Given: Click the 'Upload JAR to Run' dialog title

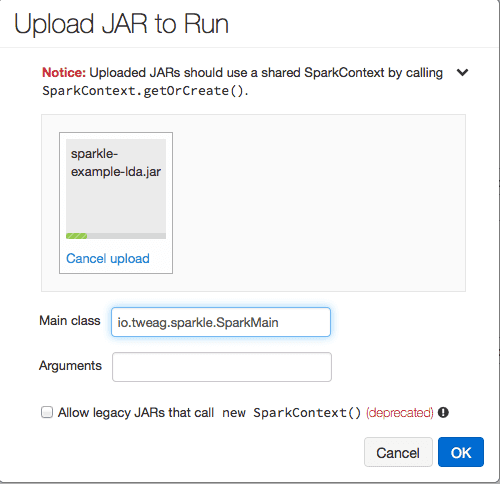Looking at the screenshot, I should tap(121, 24).
